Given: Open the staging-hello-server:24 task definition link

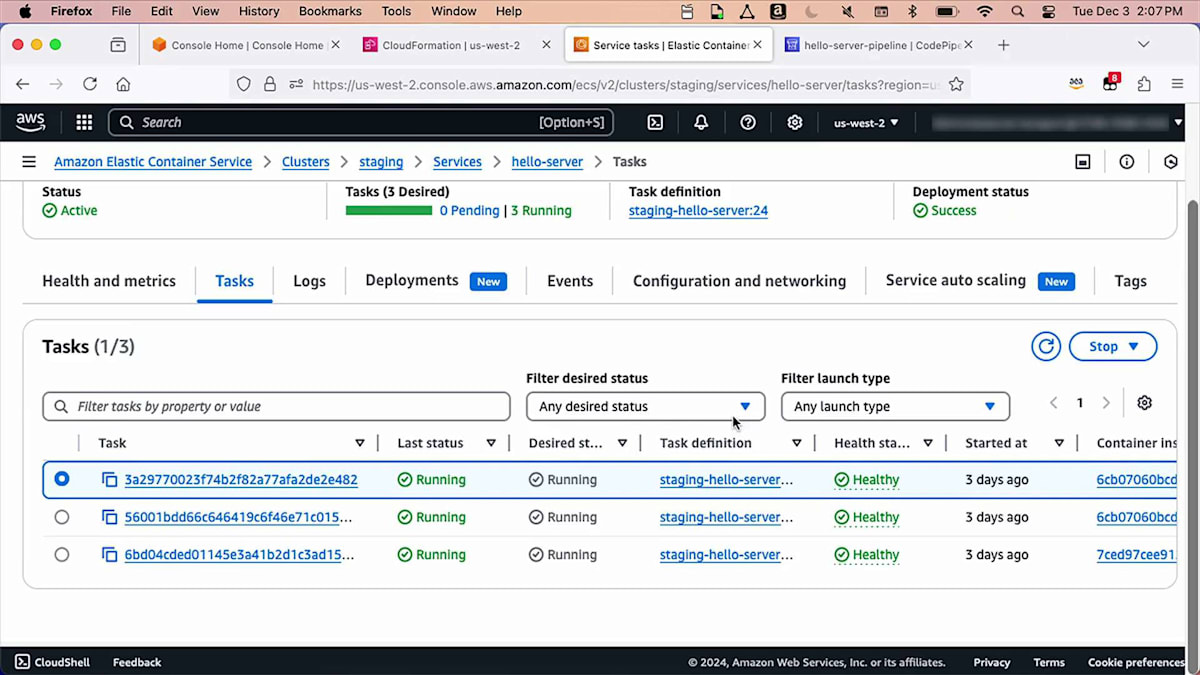Looking at the screenshot, I should 698,211.
